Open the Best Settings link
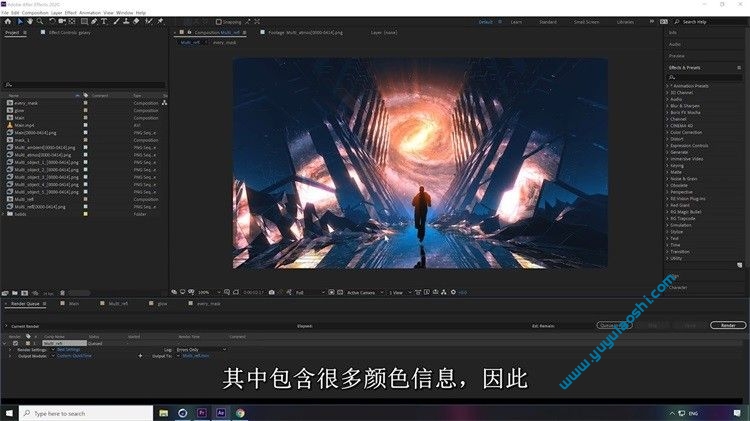Viewport: 750px width, 421px height. pos(68,350)
